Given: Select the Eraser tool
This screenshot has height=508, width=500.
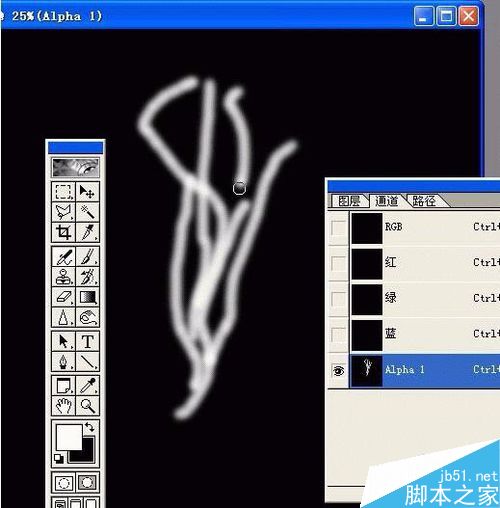Looking at the screenshot, I should point(63,297).
